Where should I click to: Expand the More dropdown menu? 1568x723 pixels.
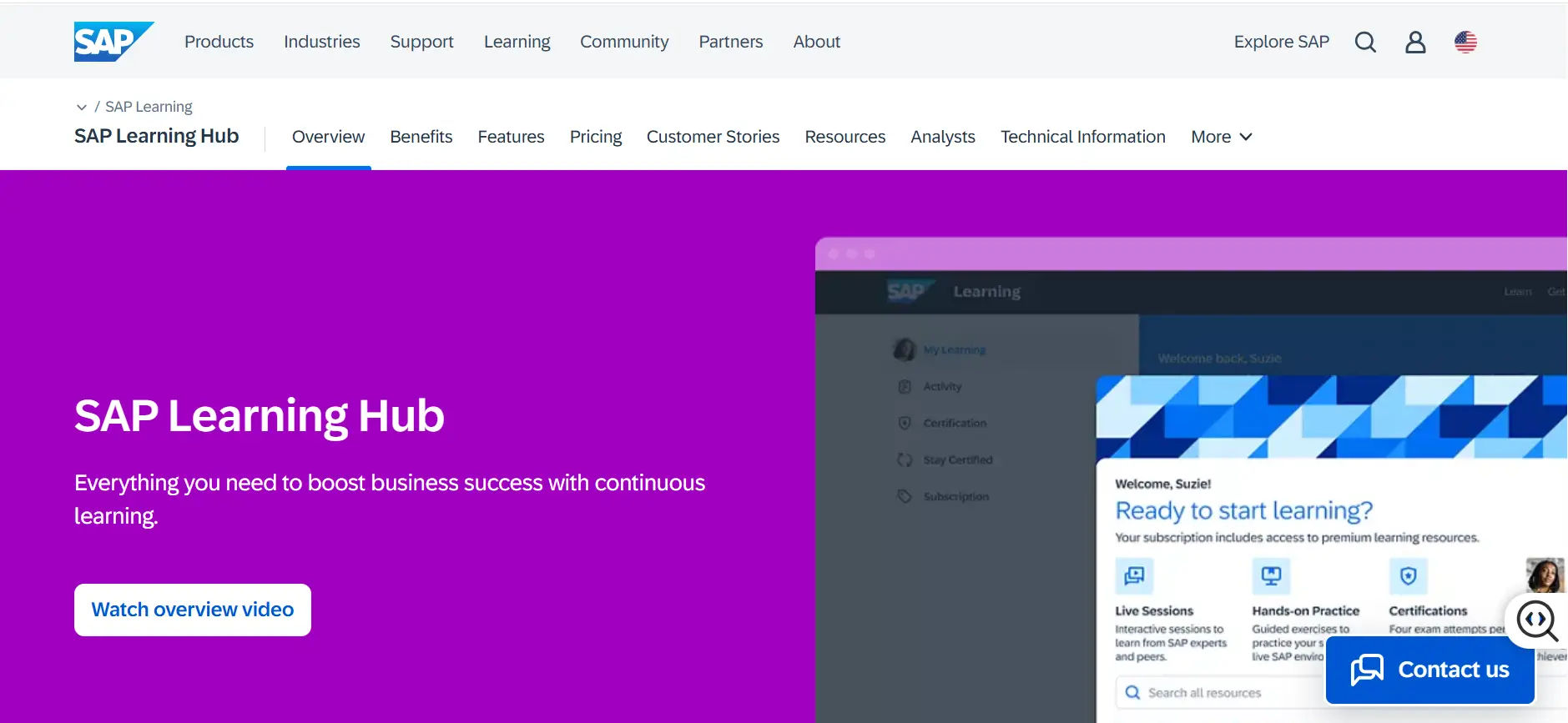pos(1221,137)
